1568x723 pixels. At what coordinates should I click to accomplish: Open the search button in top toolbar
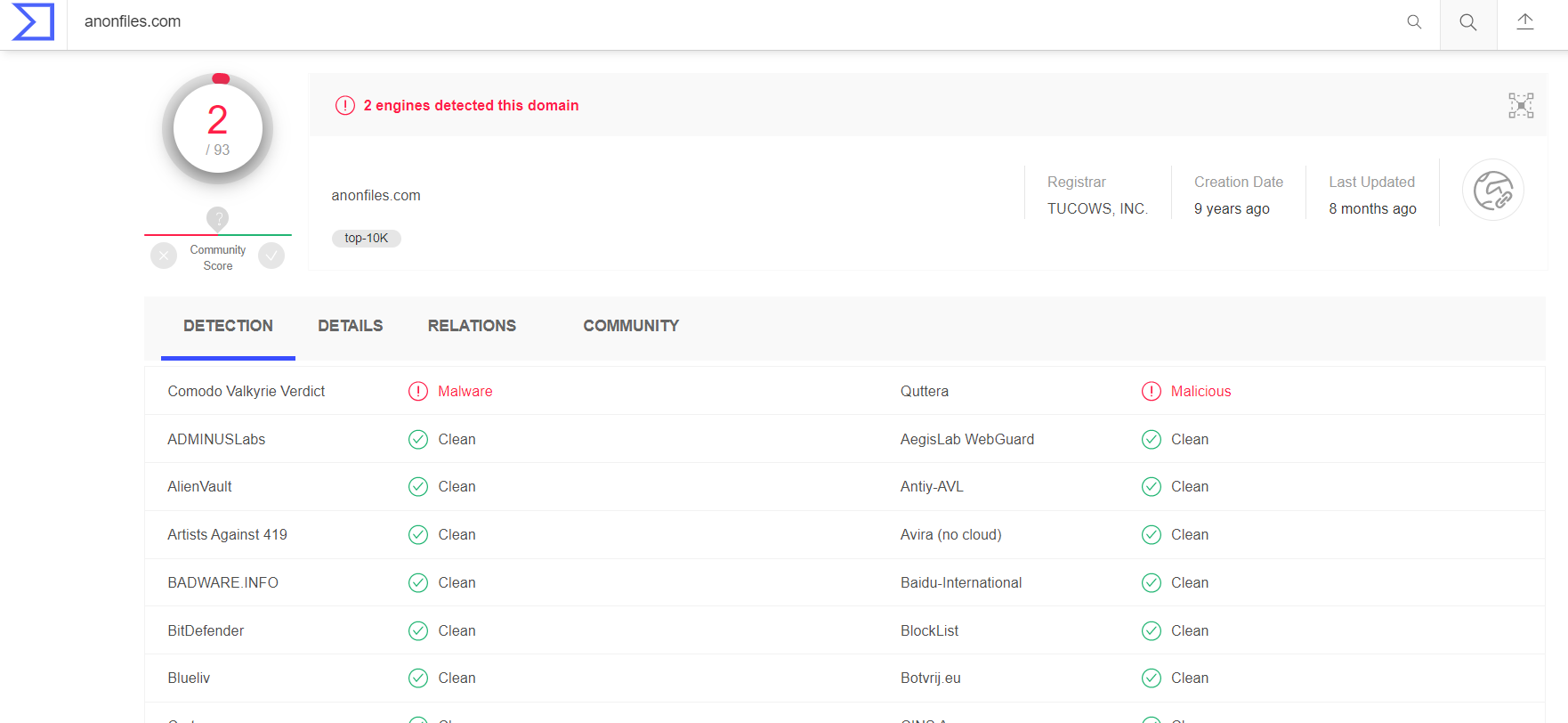pos(1468,23)
